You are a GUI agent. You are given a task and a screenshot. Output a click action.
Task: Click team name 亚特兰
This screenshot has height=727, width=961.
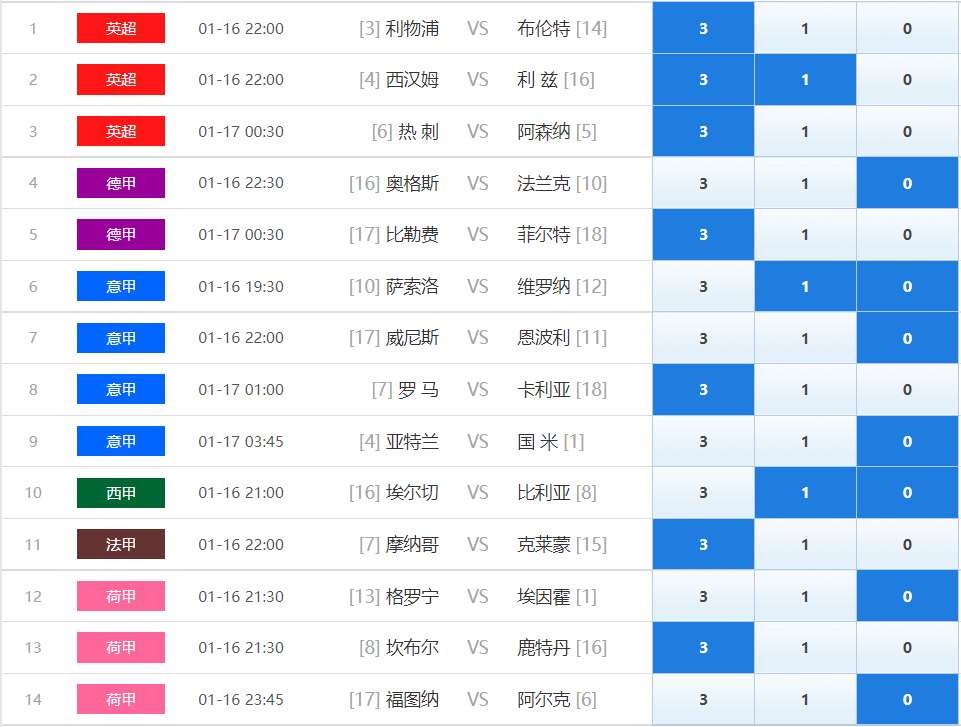click(x=412, y=441)
